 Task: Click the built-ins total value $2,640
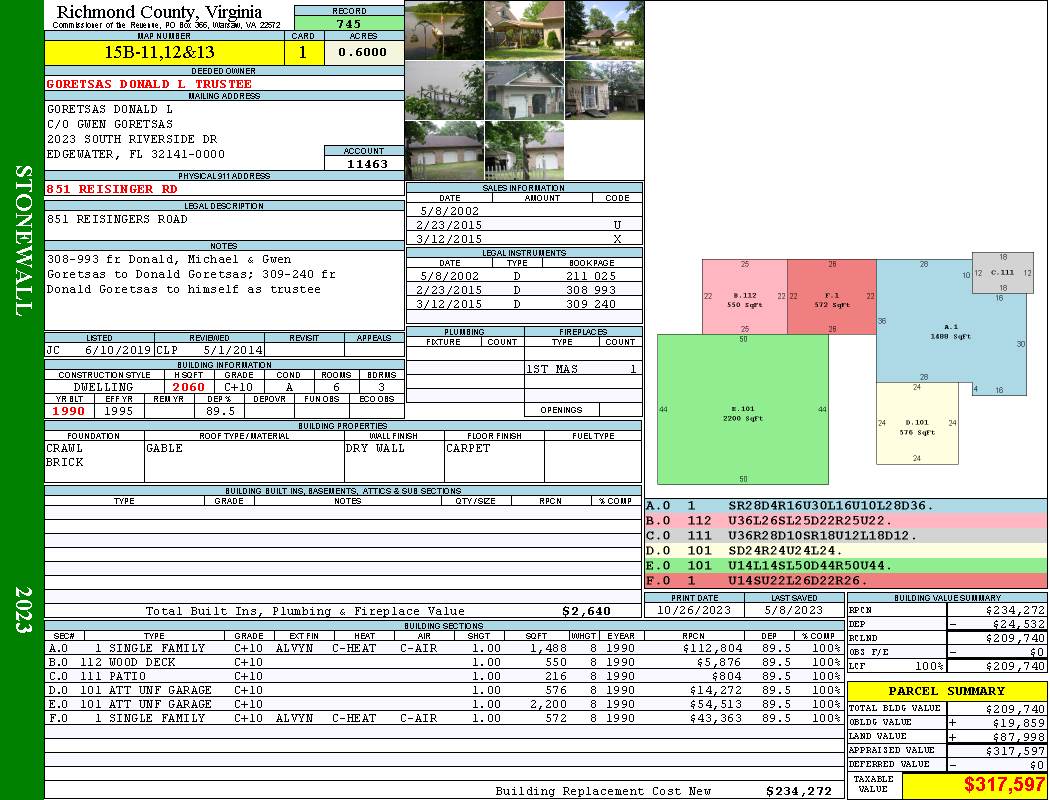587,611
